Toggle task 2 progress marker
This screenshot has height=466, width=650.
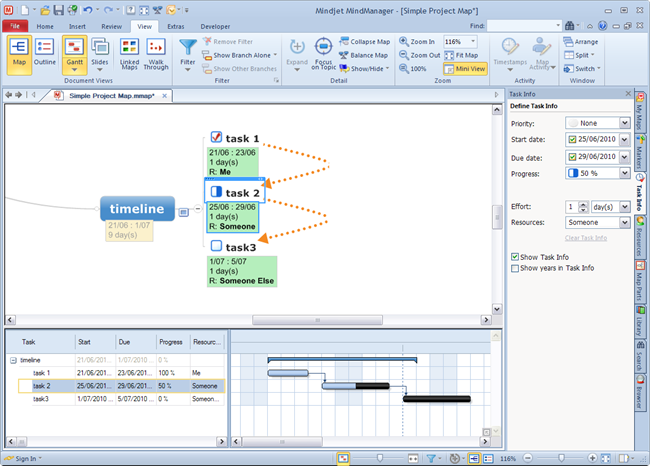point(216,192)
